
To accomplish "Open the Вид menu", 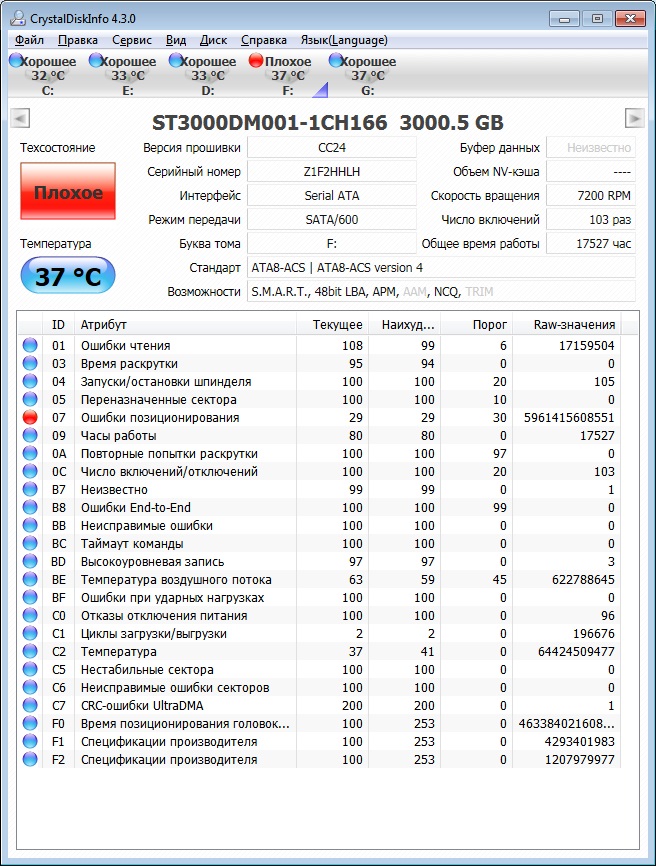I will 176,40.
